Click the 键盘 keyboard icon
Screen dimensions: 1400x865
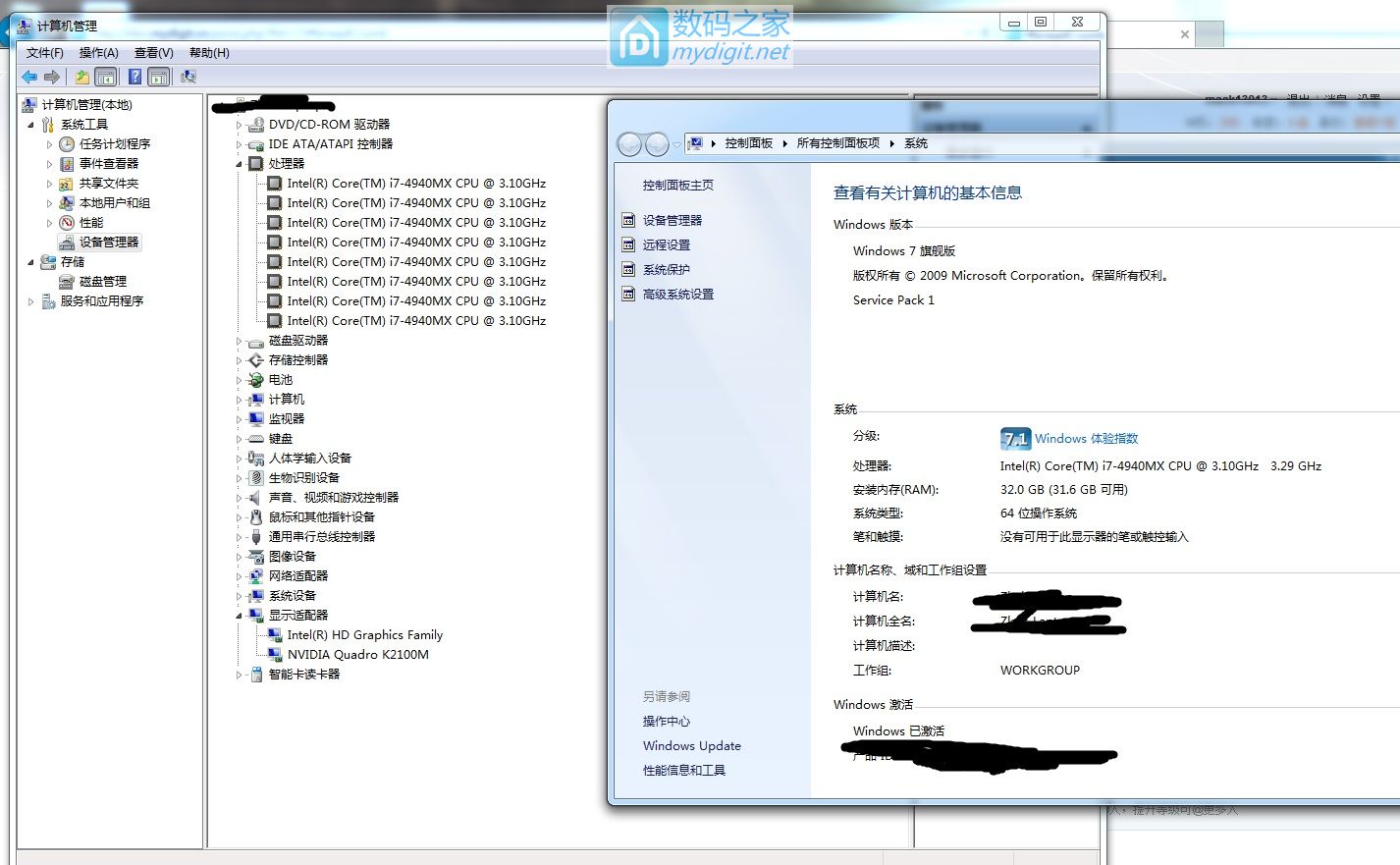[256, 438]
